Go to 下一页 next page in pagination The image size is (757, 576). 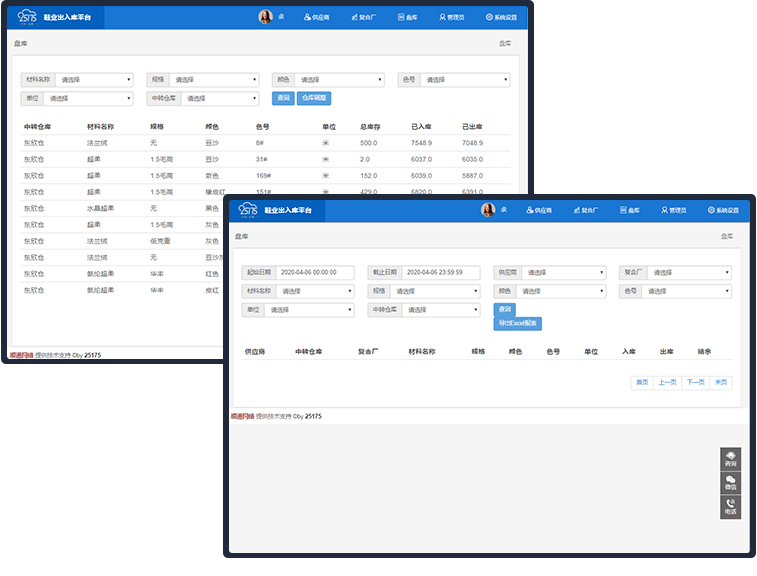[x=695, y=382]
